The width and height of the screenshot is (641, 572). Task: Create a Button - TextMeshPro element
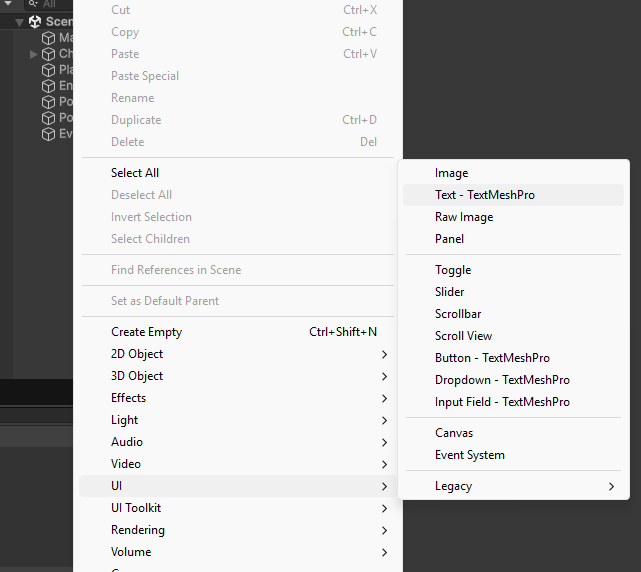point(513,359)
